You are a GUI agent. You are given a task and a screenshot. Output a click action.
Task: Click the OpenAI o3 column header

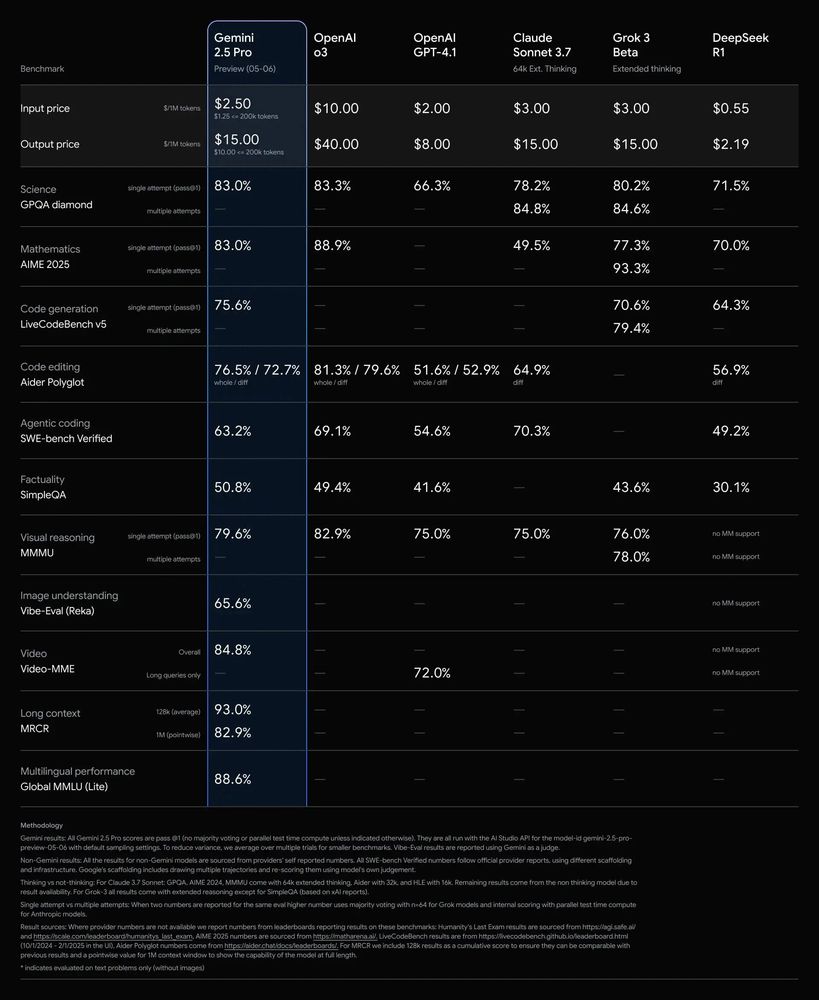[335, 45]
